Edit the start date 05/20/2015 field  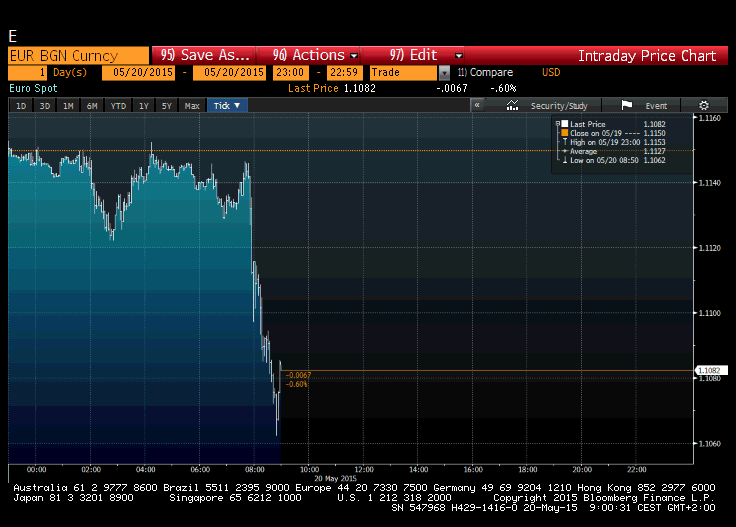tap(138, 73)
